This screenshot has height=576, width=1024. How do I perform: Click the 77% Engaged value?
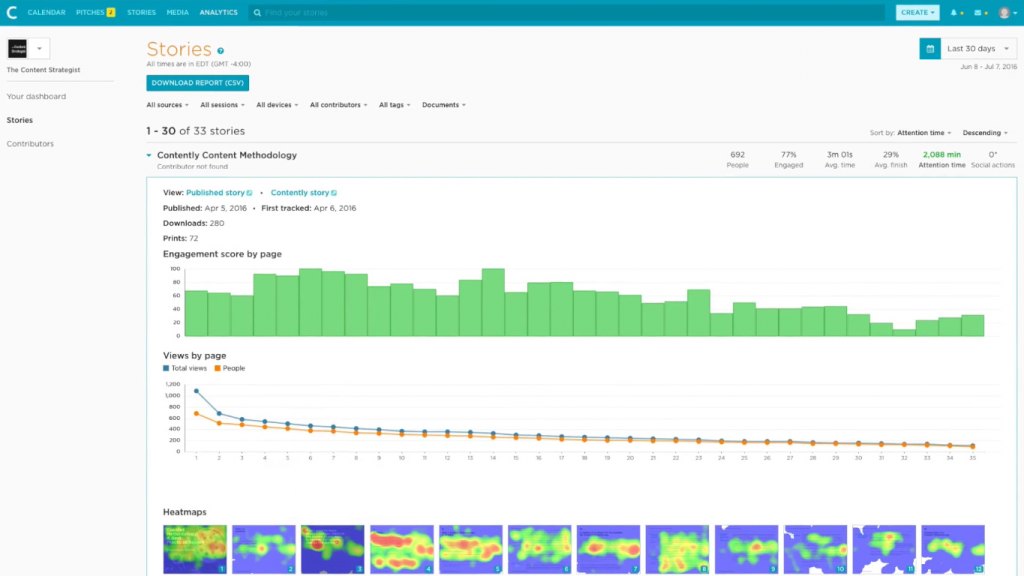pos(788,155)
